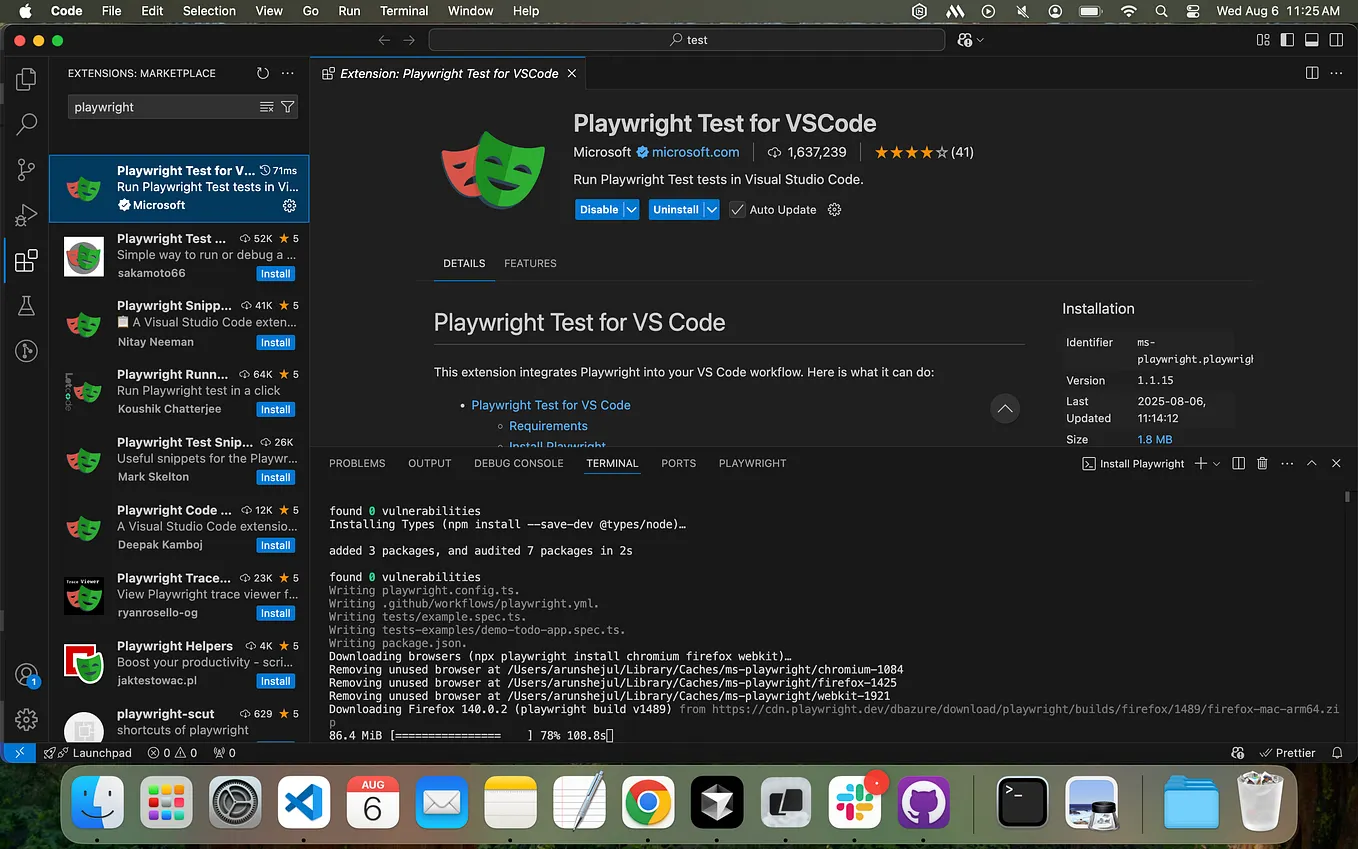Open the Extensions view icon
The height and width of the screenshot is (849, 1358).
[27, 261]
